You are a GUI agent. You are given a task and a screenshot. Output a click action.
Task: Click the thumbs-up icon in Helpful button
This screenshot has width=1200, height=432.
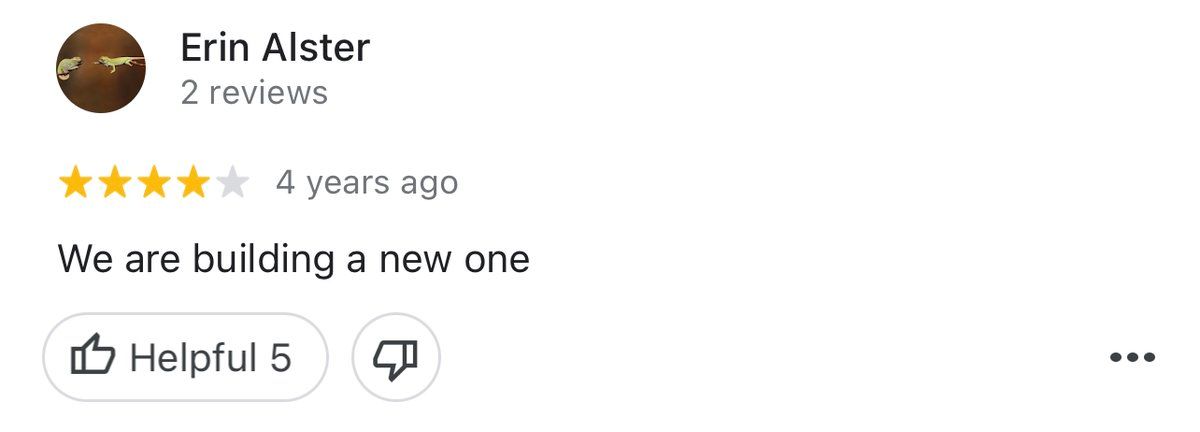pyautogui.click(x=93, y=357)
